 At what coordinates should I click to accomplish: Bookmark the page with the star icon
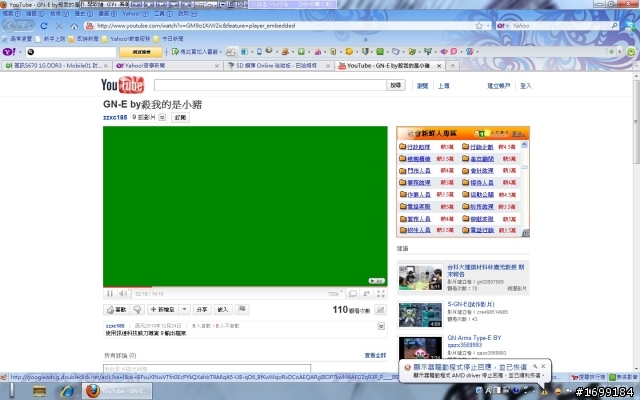tap(479, 26)
